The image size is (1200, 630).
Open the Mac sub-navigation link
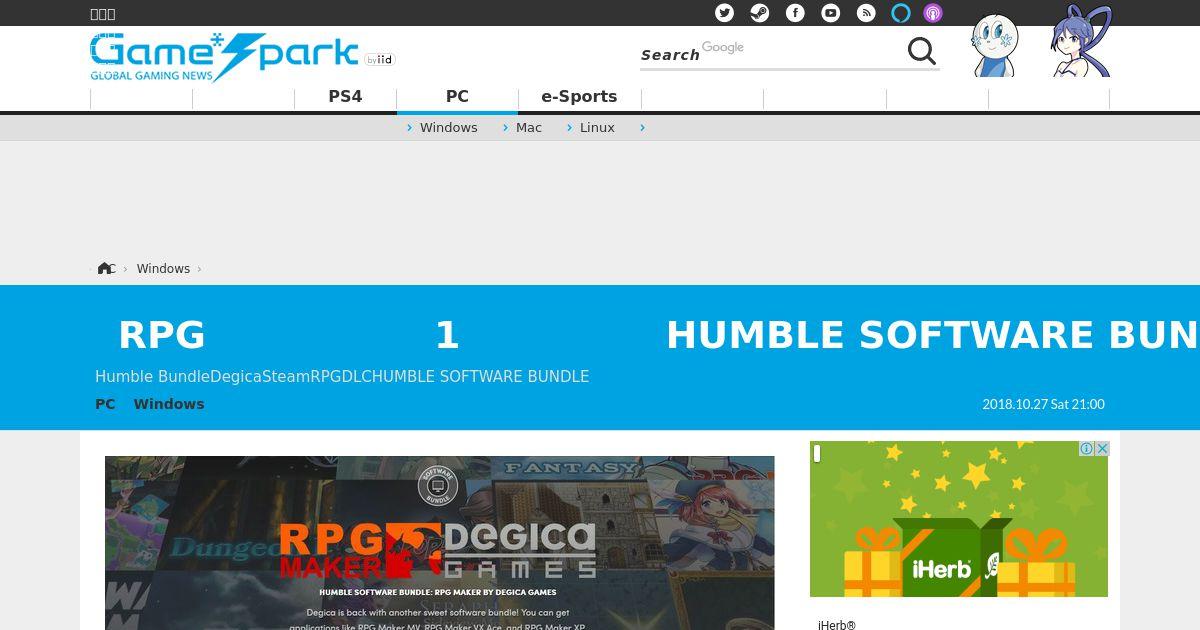pyautogui.click(x=529, y=128)
